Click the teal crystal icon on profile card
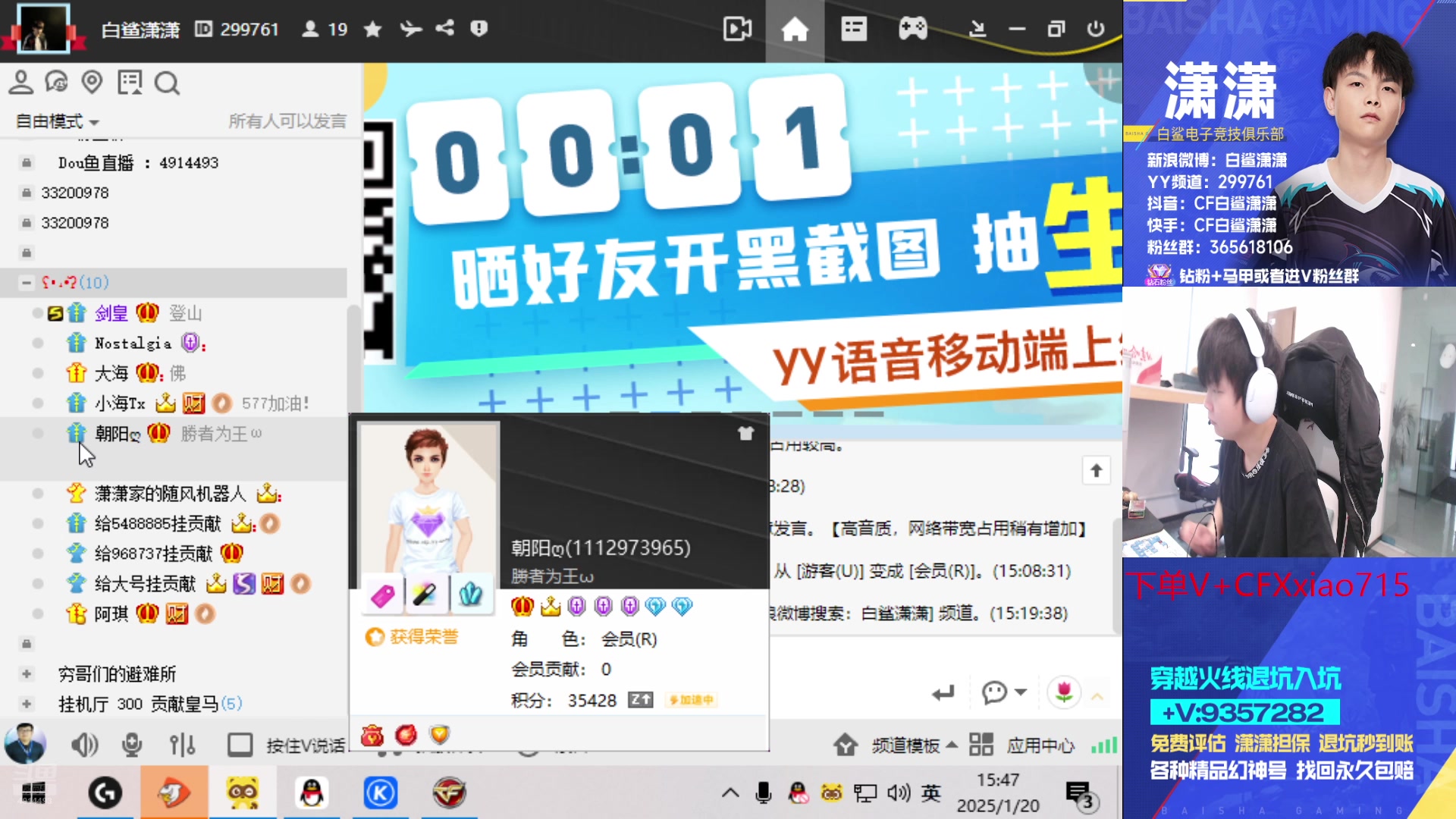Viewport: 1456px width, 819px height. (x=470, y=595)
